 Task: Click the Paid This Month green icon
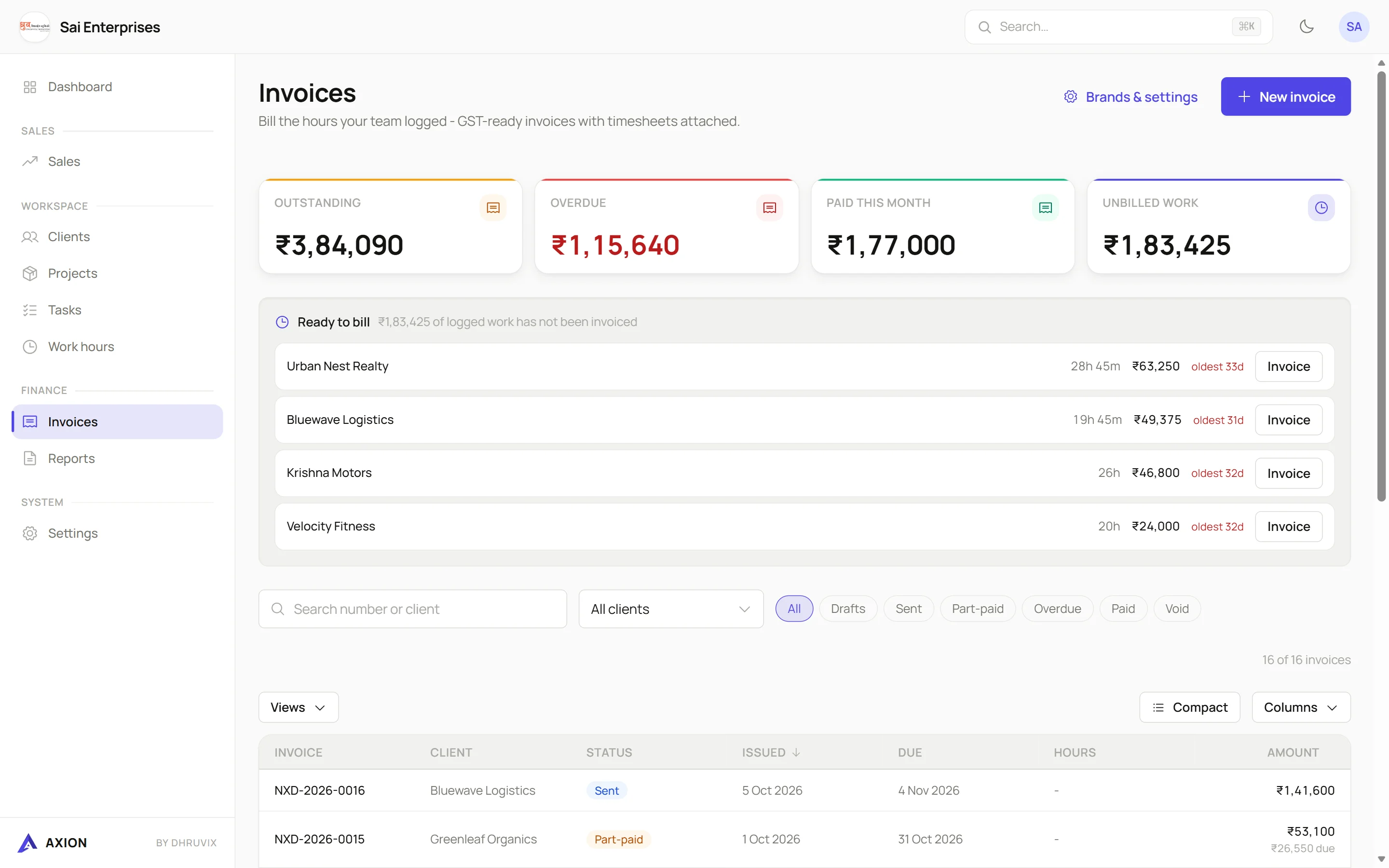pyautogui.click(x=1045, y=207)
